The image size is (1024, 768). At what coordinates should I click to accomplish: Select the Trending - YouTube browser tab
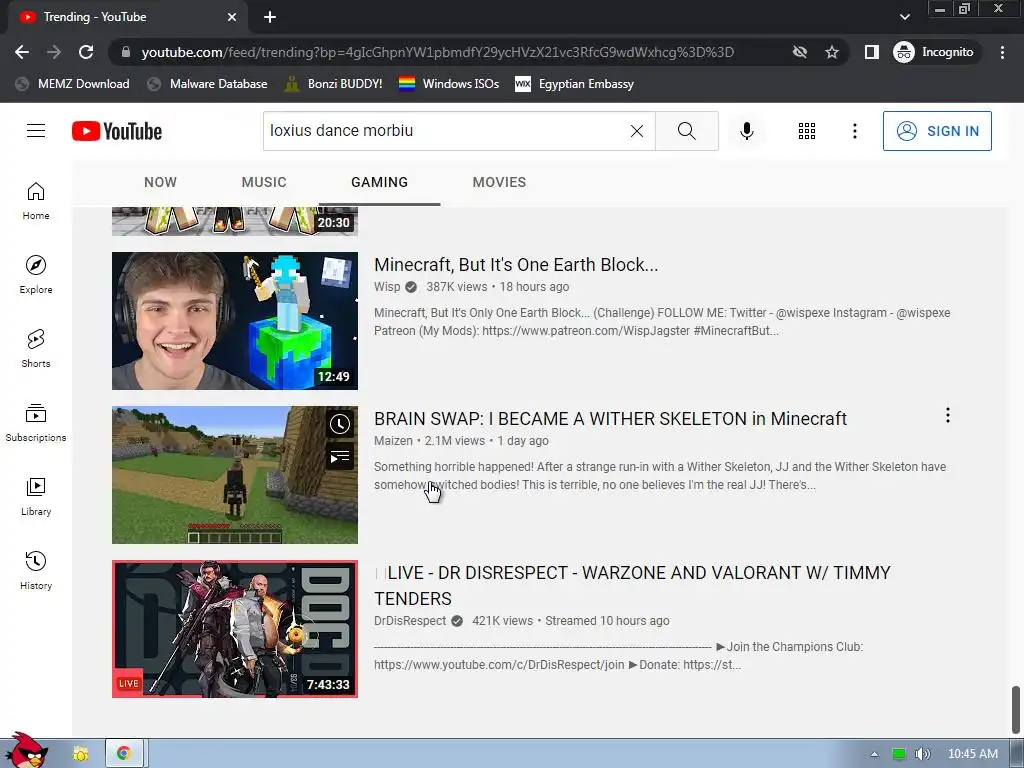127,17
